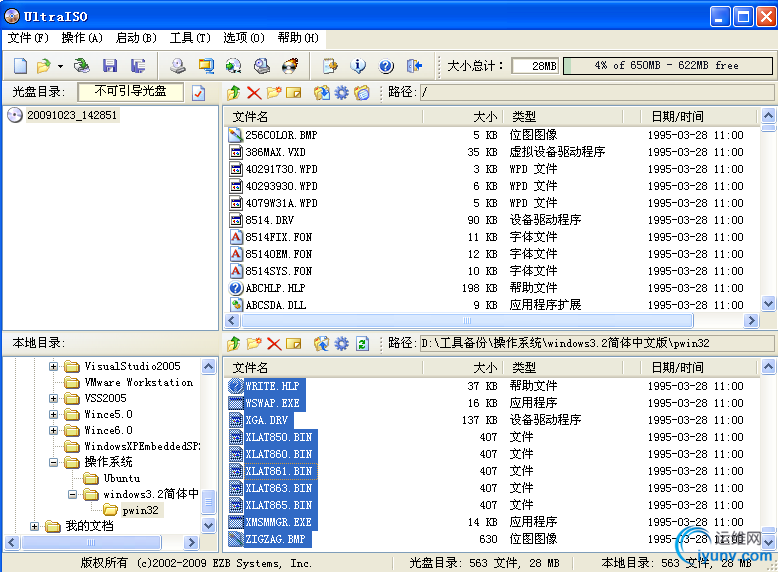Expand the VSS2005 folder node

(x=53, y=398)
